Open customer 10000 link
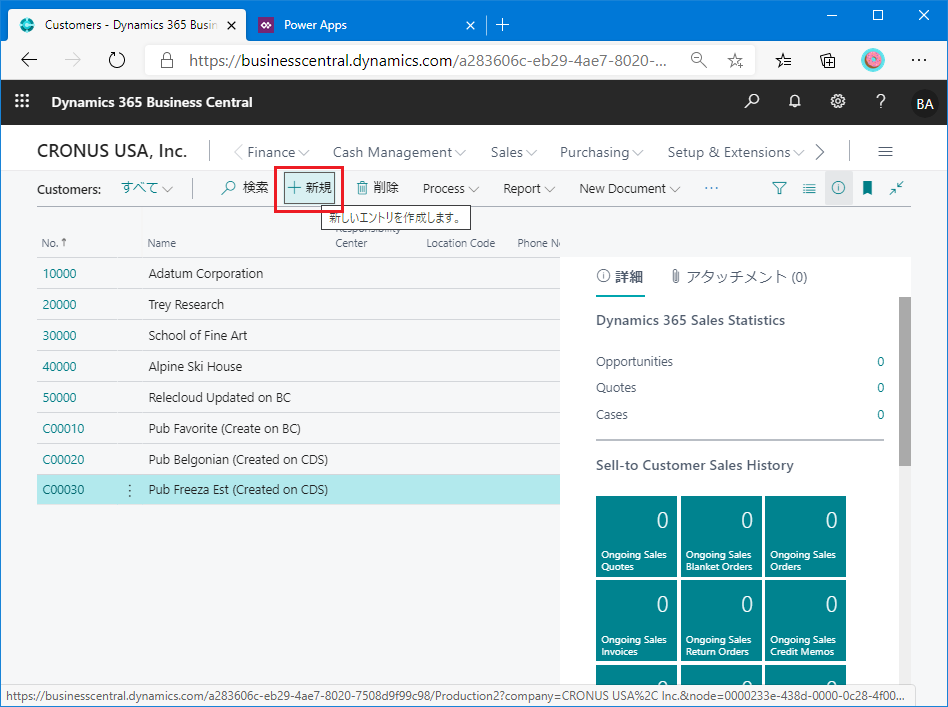Viewport: 948px width, 707px height. (x=59, y=273)
